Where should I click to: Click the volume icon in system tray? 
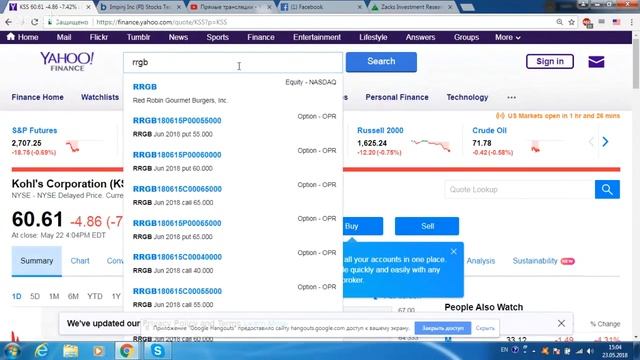590,351
